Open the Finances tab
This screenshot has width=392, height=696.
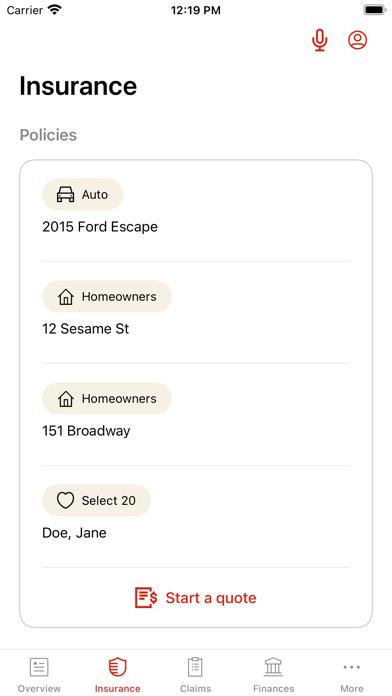[x=273, y=675]
